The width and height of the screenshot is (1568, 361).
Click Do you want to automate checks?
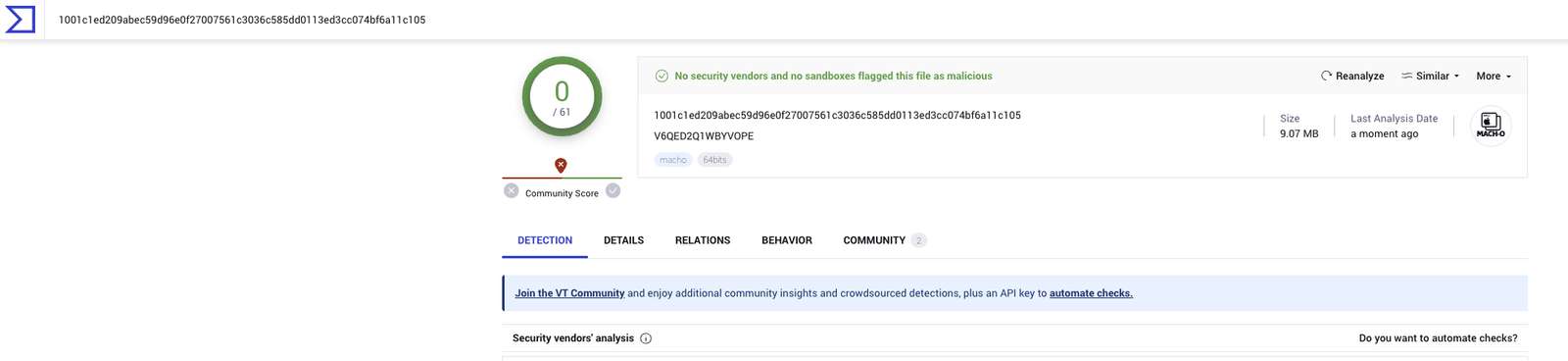tap(1438, 338)
